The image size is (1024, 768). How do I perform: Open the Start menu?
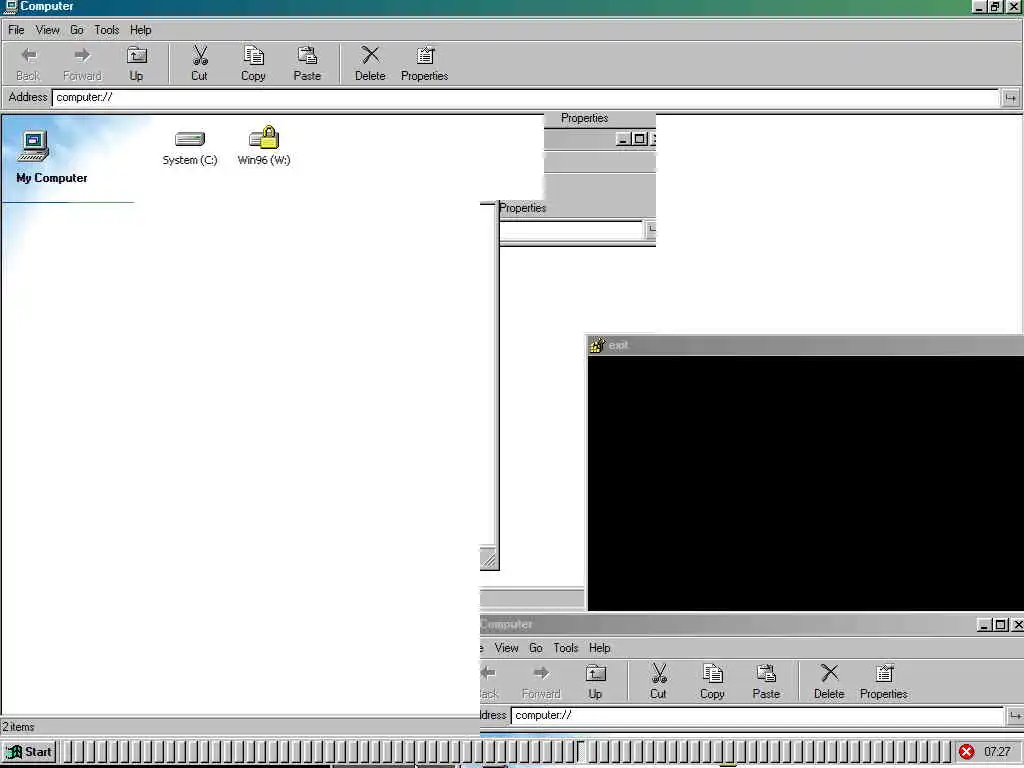[x=29, y=752]
